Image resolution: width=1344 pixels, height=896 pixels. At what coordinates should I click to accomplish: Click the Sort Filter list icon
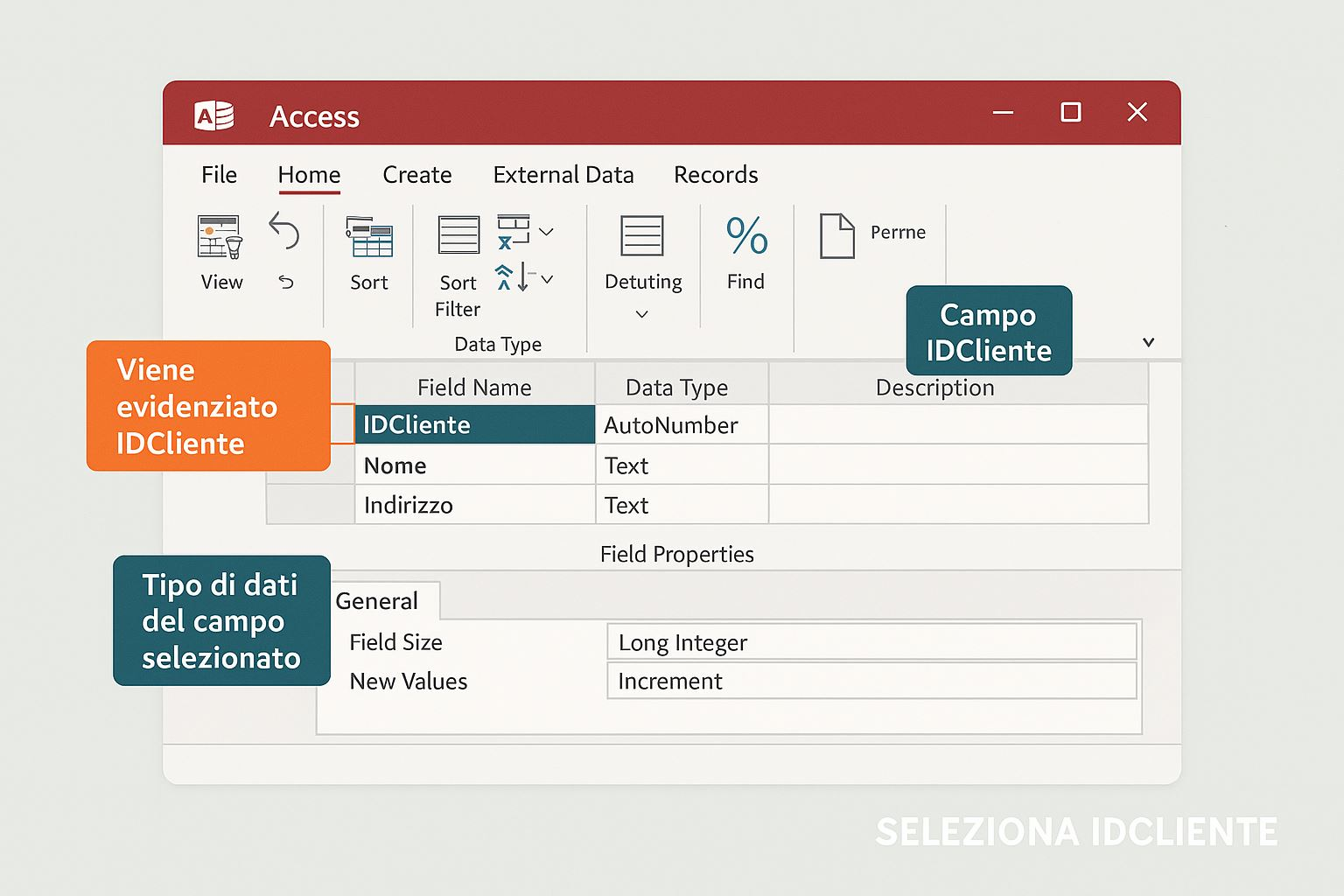coord(458,235)
